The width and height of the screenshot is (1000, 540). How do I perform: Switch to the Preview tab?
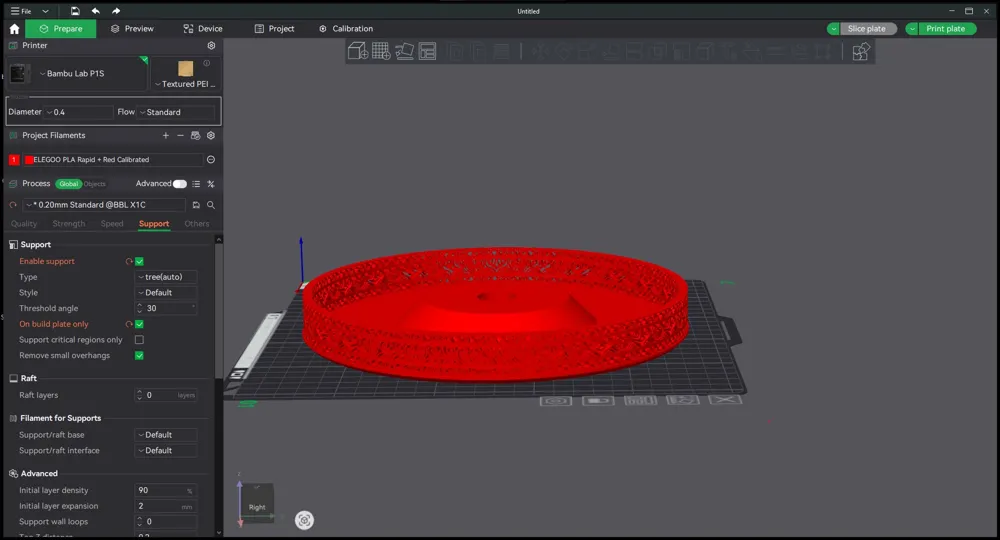[132, 29]
